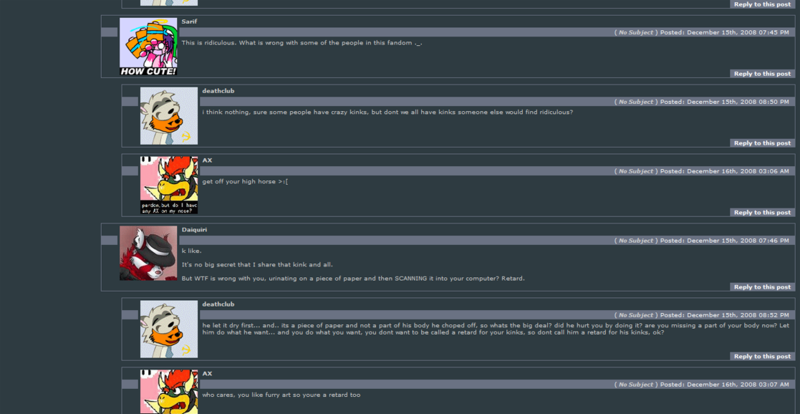Click AX's Bowser avatar on the 03:06 AM comment
This screenshot has height=414, width=800.
tap(169, 185)
